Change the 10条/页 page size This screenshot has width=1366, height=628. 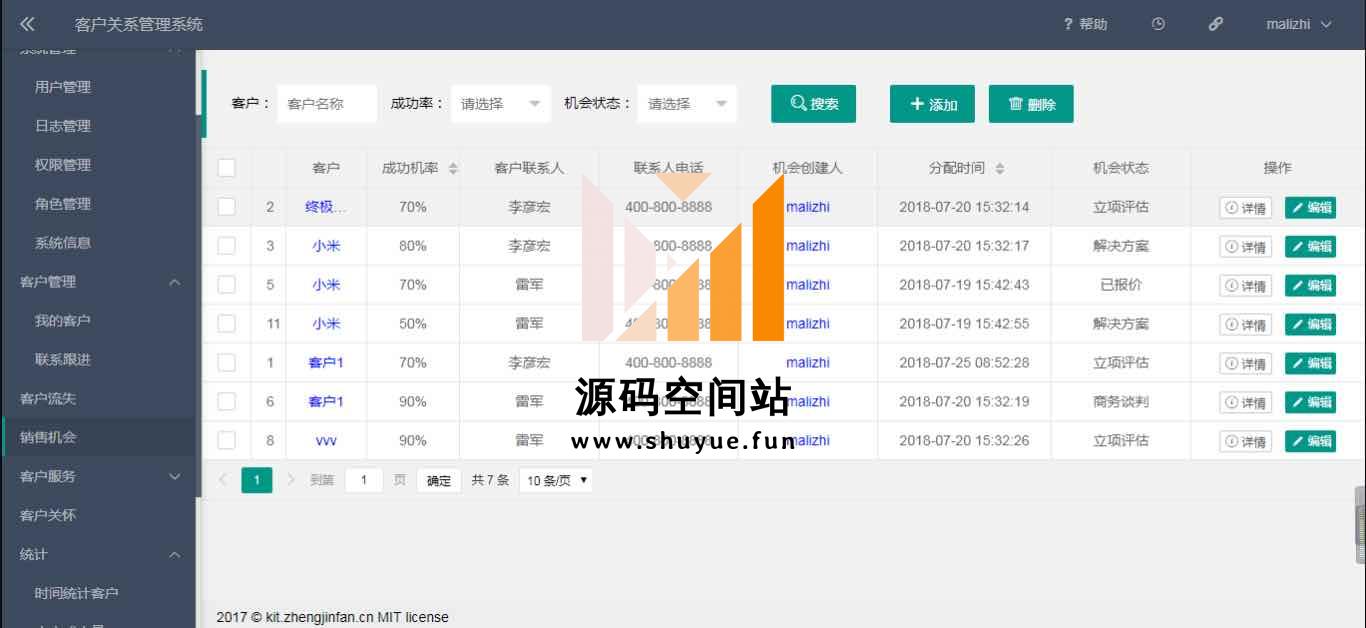(556, 480)
